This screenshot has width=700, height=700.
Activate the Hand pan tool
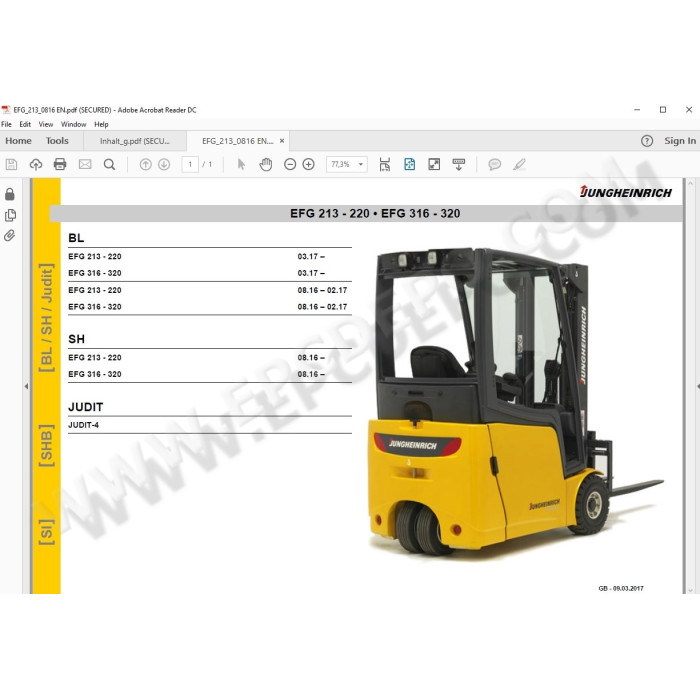266,165
